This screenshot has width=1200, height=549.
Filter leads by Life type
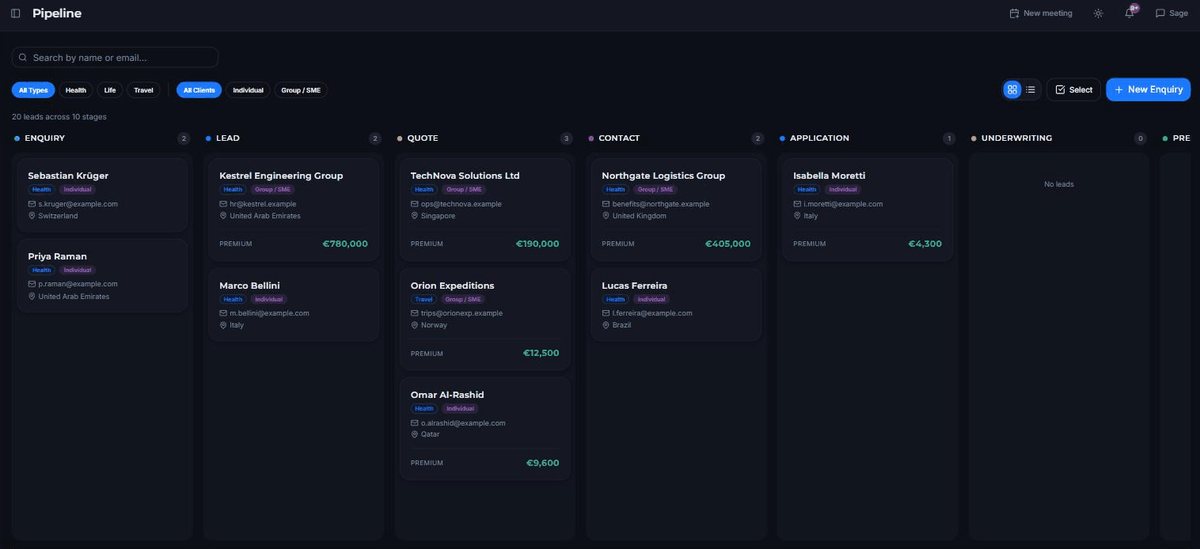[x=110, y=90]
